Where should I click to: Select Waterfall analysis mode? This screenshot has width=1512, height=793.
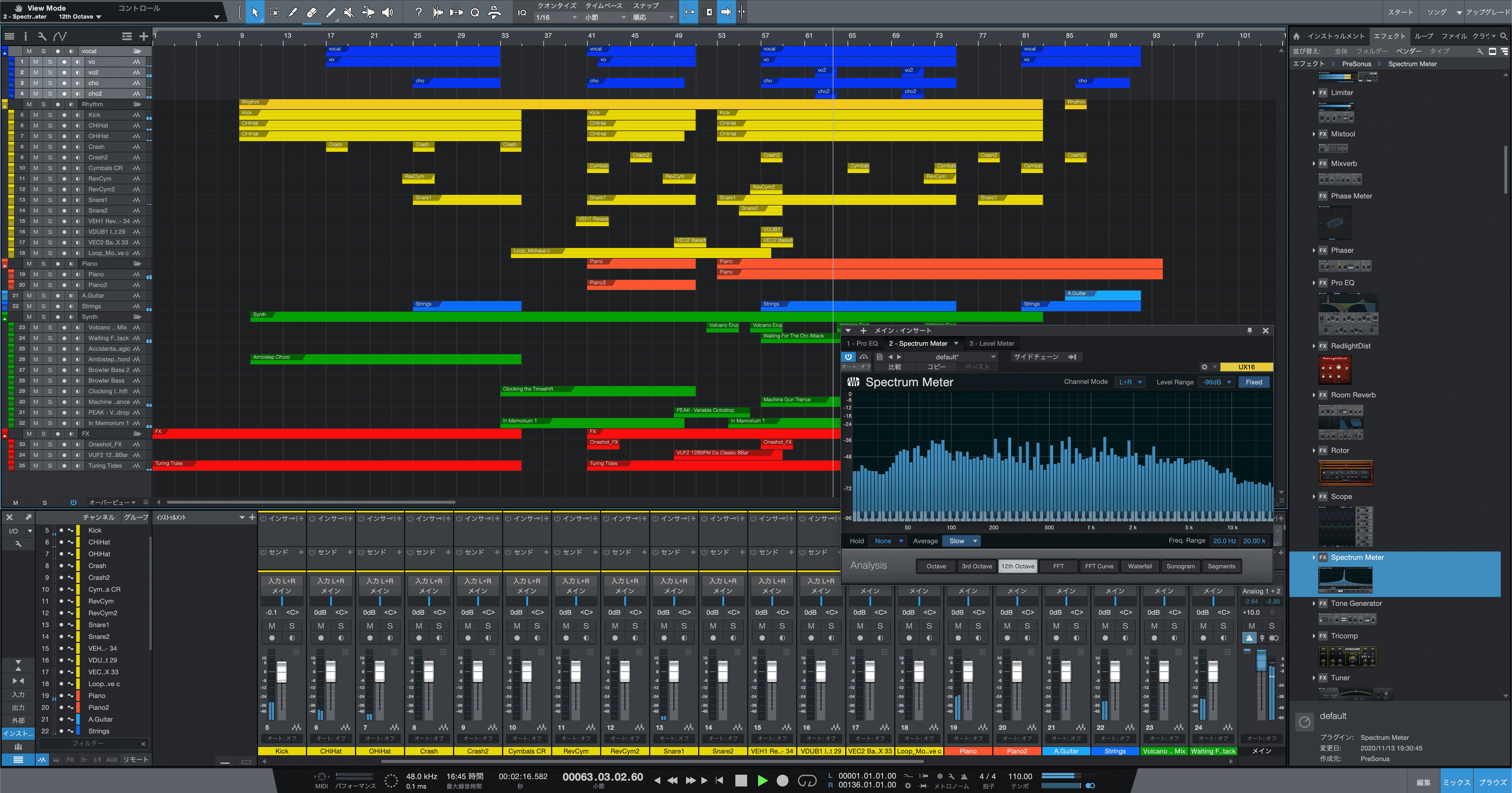pyautogui.click(x=1140, y=567)
